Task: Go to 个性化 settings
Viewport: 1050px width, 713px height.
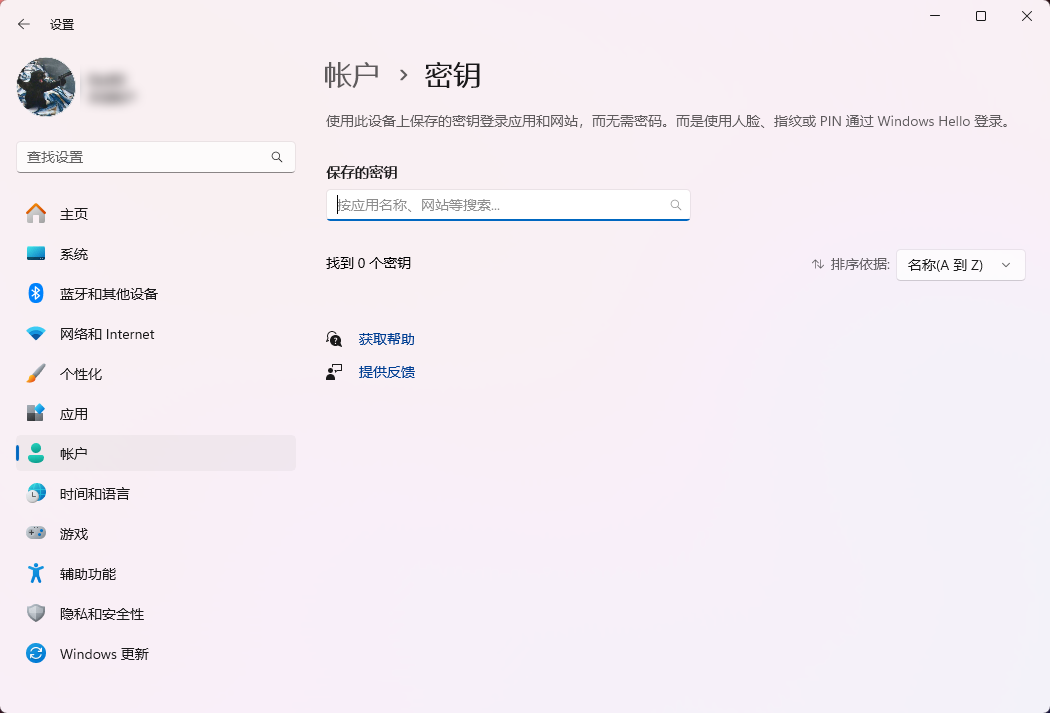Action: [78, 373]
